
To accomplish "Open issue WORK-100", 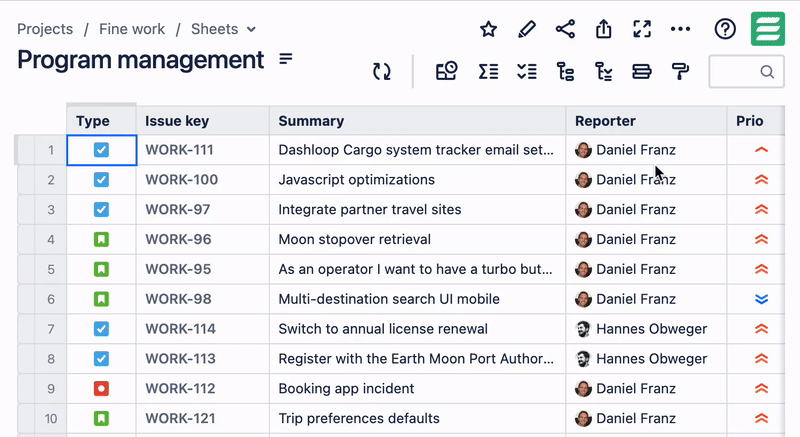I will click(x=181, y=179).
